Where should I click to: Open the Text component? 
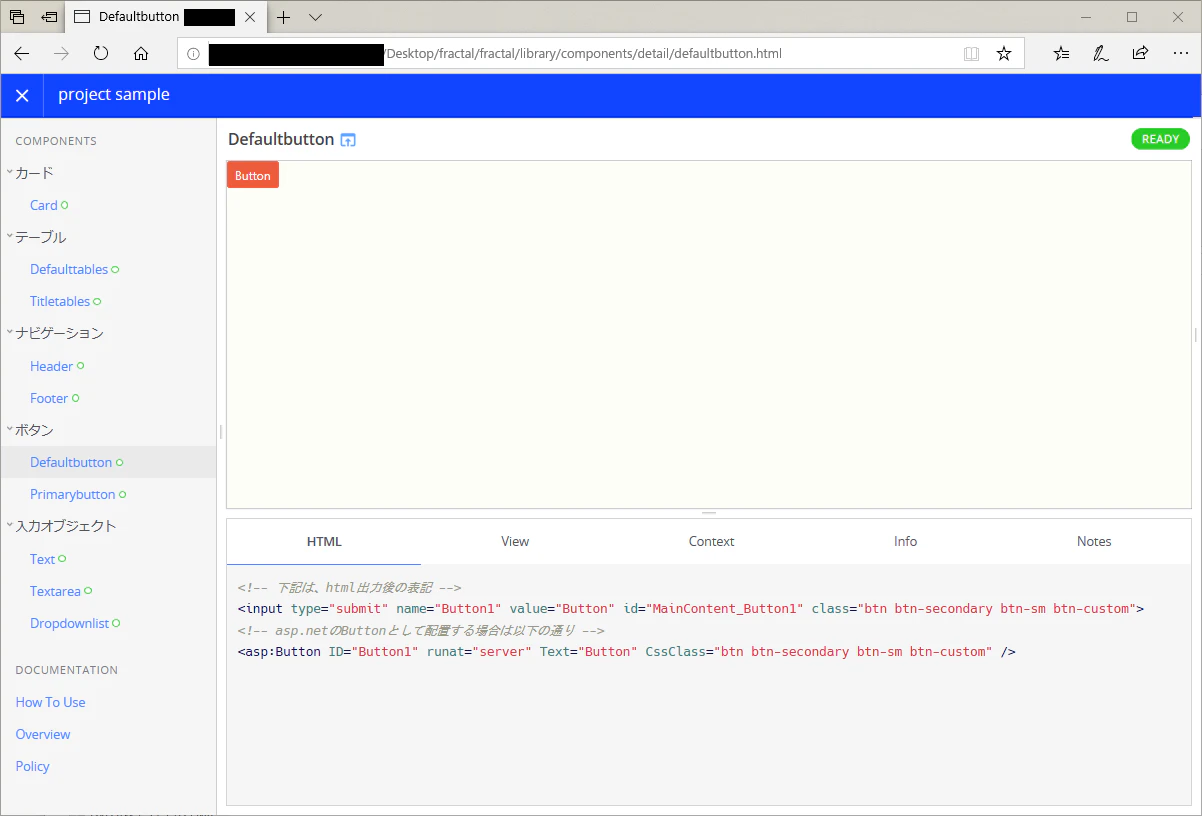tap(43, 559)
